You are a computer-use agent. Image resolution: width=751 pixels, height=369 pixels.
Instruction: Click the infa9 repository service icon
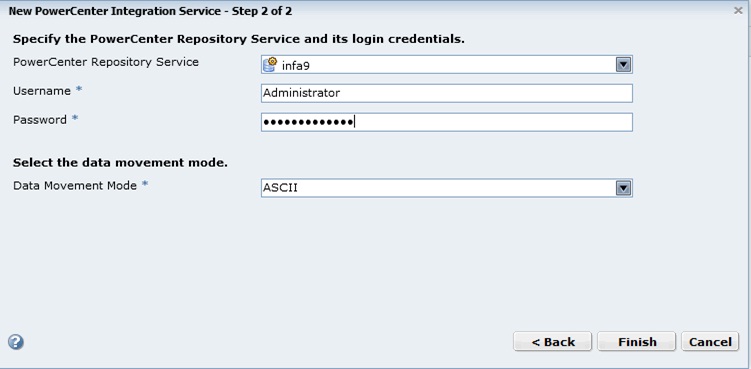point(270,64)
